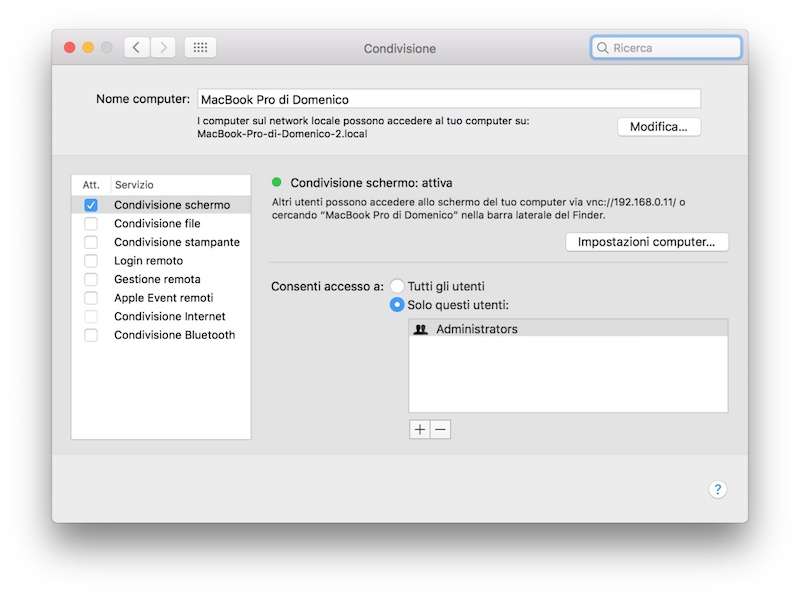
Task: Enable Condivisione file checkbox
Action: tap(91, 223)
